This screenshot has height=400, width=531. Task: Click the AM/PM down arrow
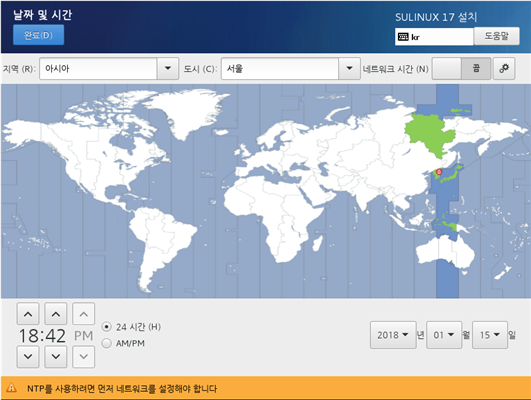84,356
